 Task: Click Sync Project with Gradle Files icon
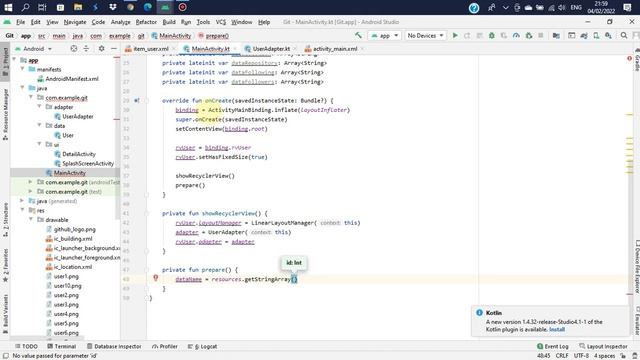point(584,36)
